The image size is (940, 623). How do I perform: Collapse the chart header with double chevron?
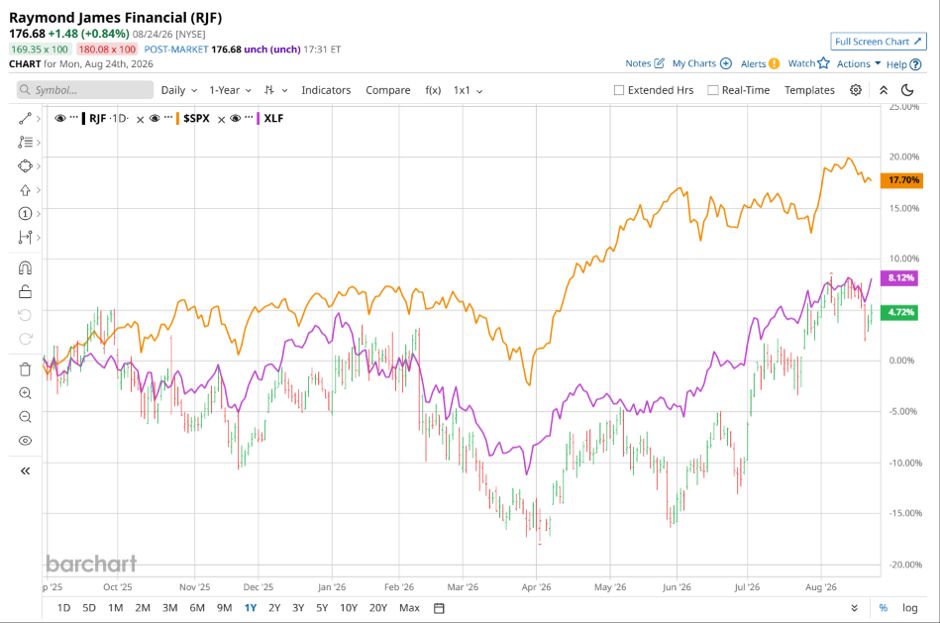tap(883, 90)
